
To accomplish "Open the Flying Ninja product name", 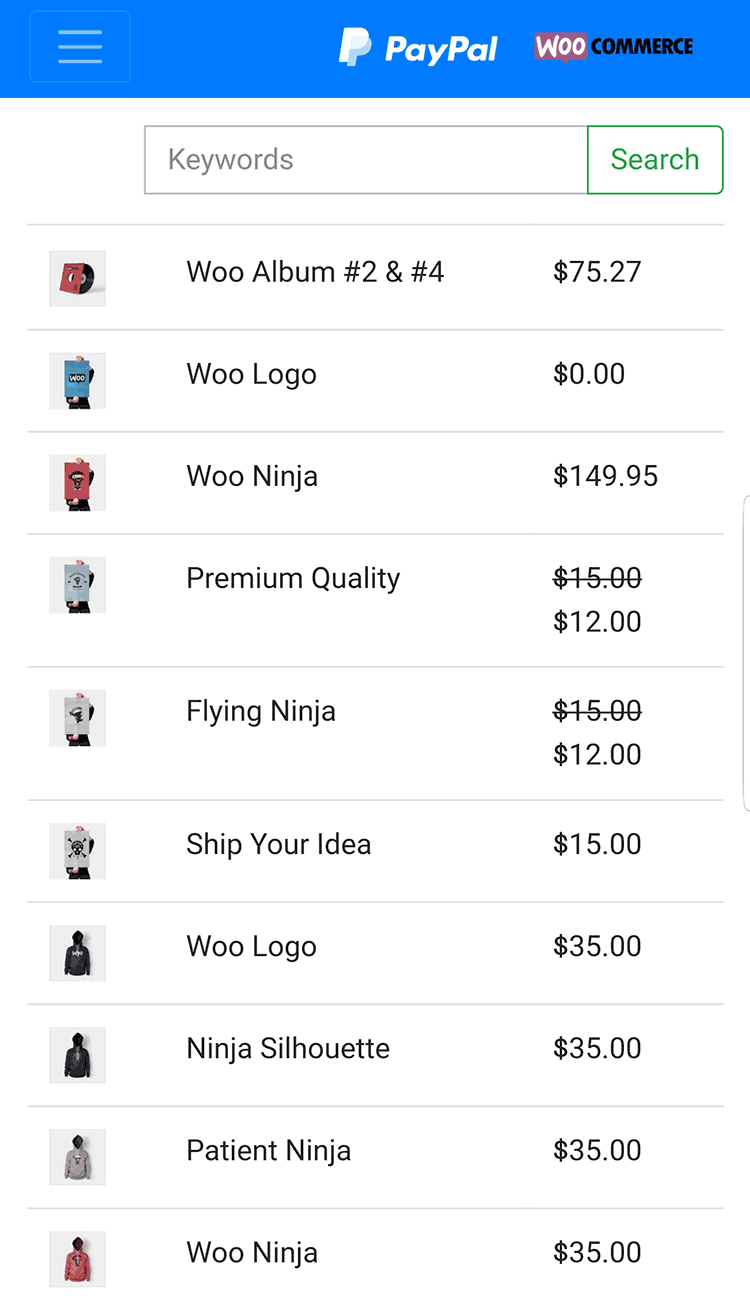I will click(x=261, y=711).
